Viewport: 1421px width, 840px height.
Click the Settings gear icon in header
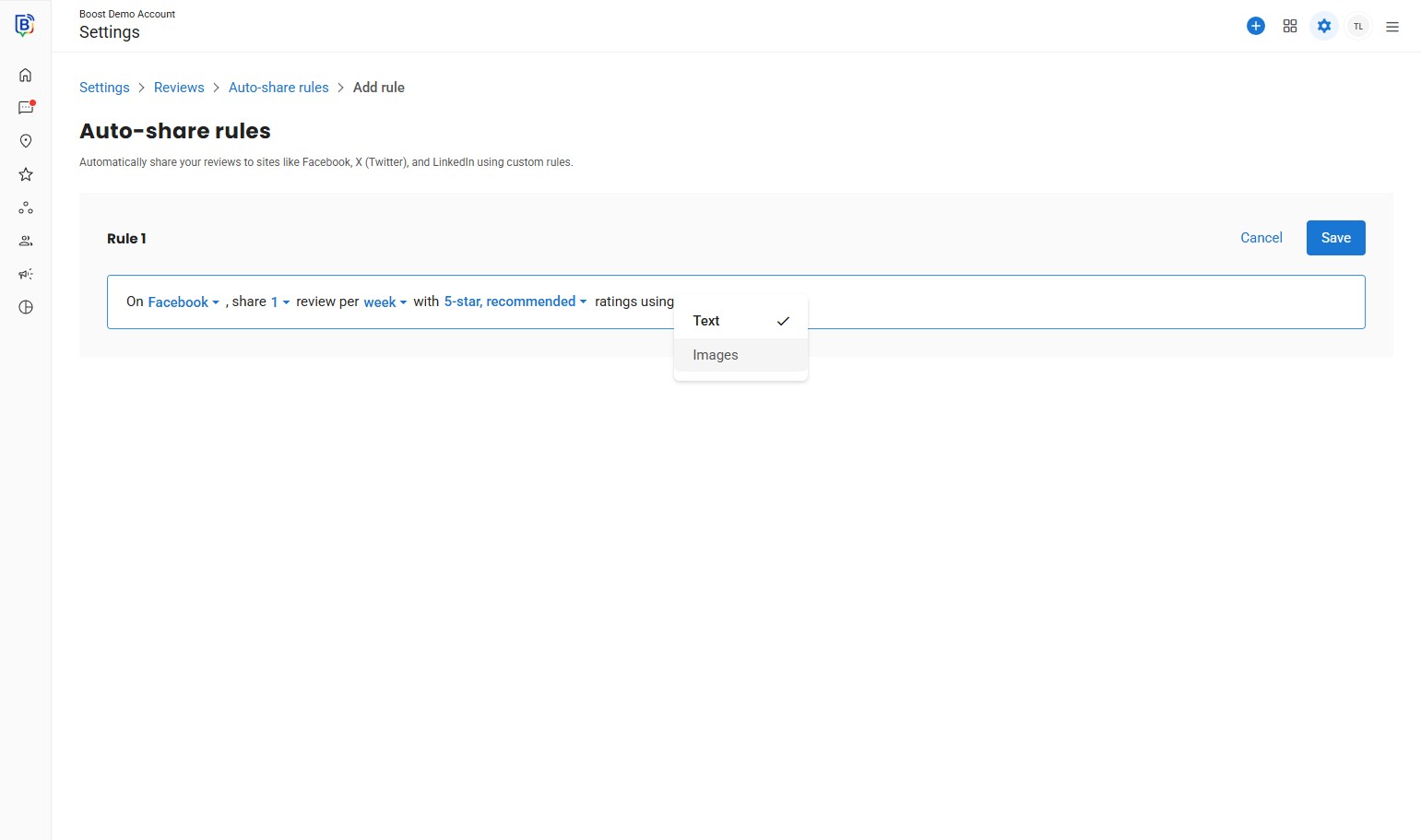point(1323,26)
